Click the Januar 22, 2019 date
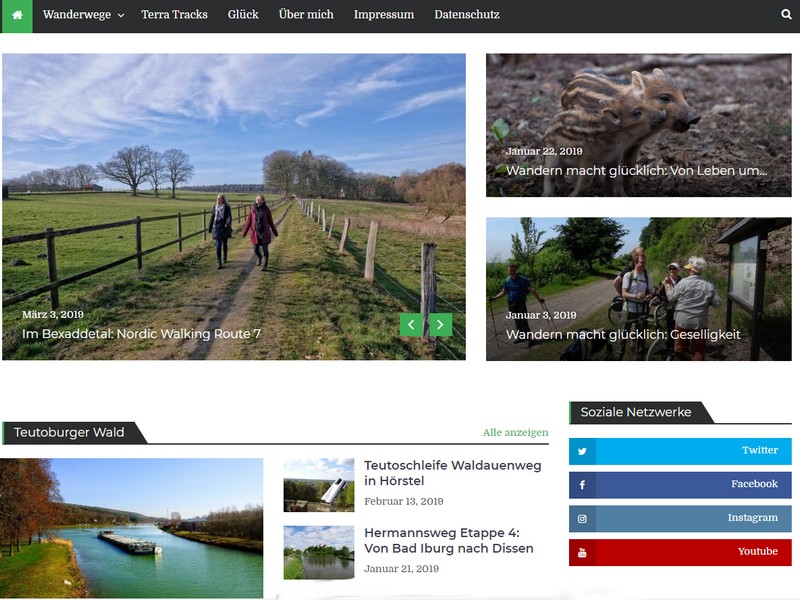Screen dimensions: 800x600 click(x=544, y=151)
